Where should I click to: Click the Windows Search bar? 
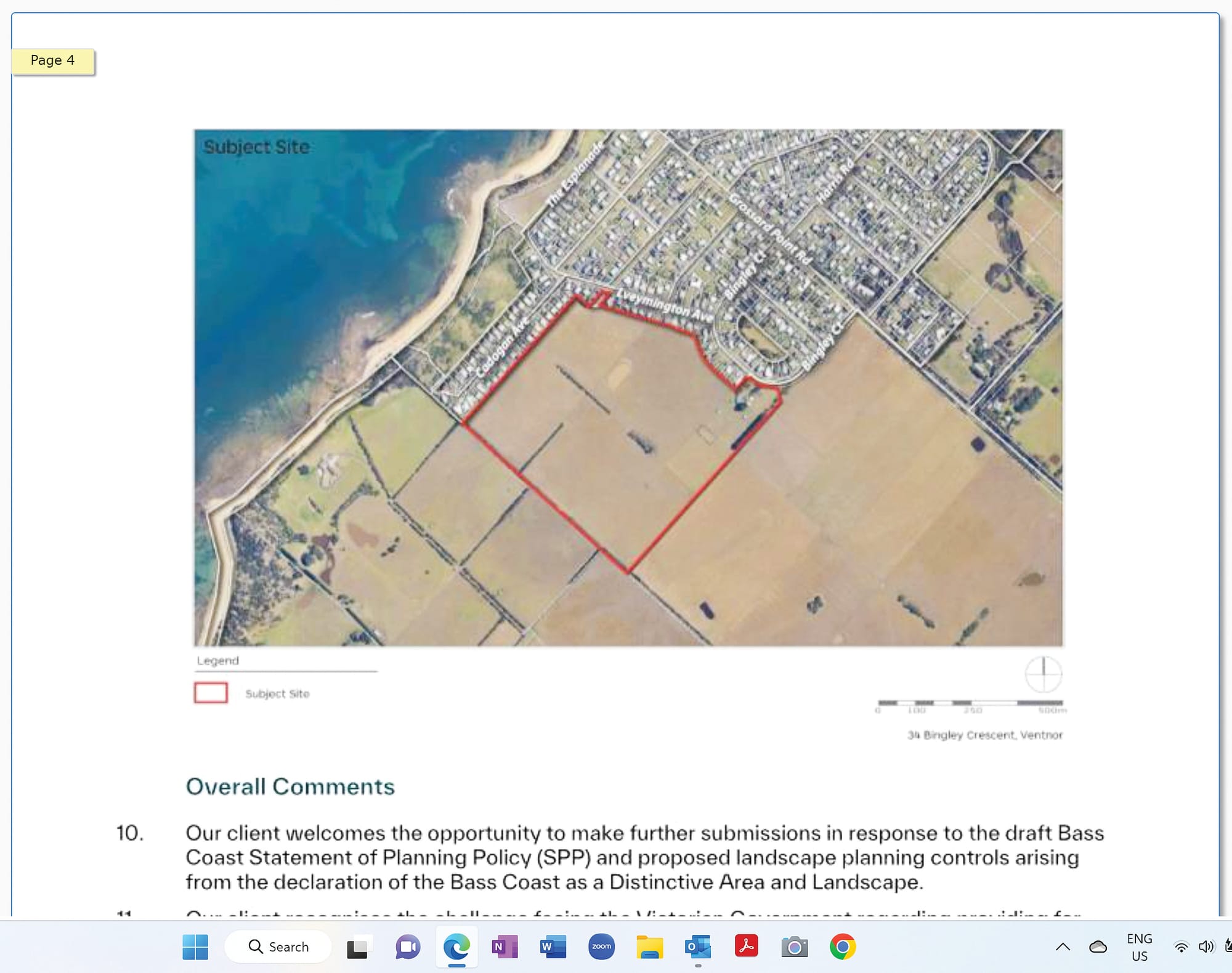278,947
